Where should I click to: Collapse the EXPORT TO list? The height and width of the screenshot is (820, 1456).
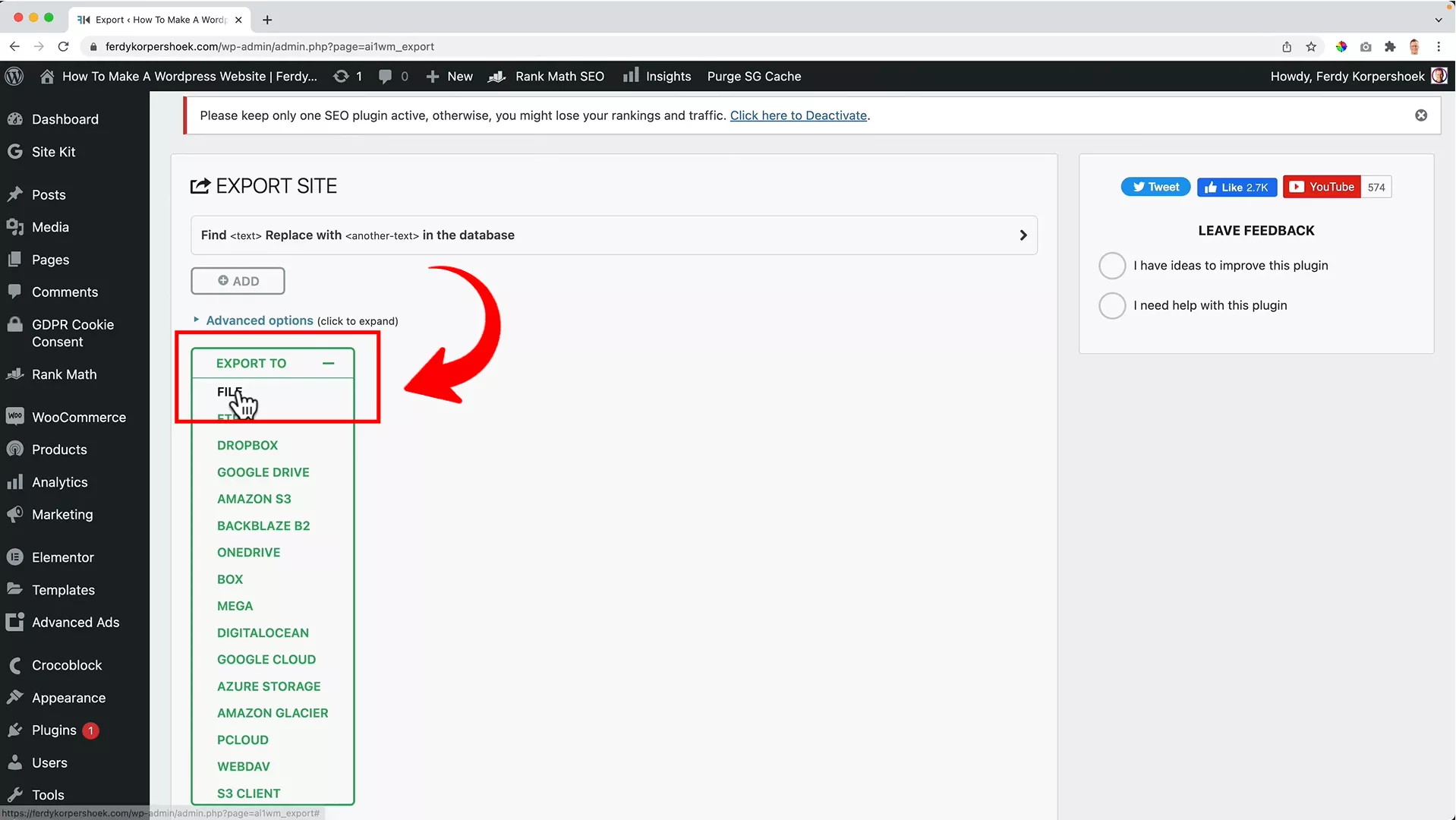(329, 362)
